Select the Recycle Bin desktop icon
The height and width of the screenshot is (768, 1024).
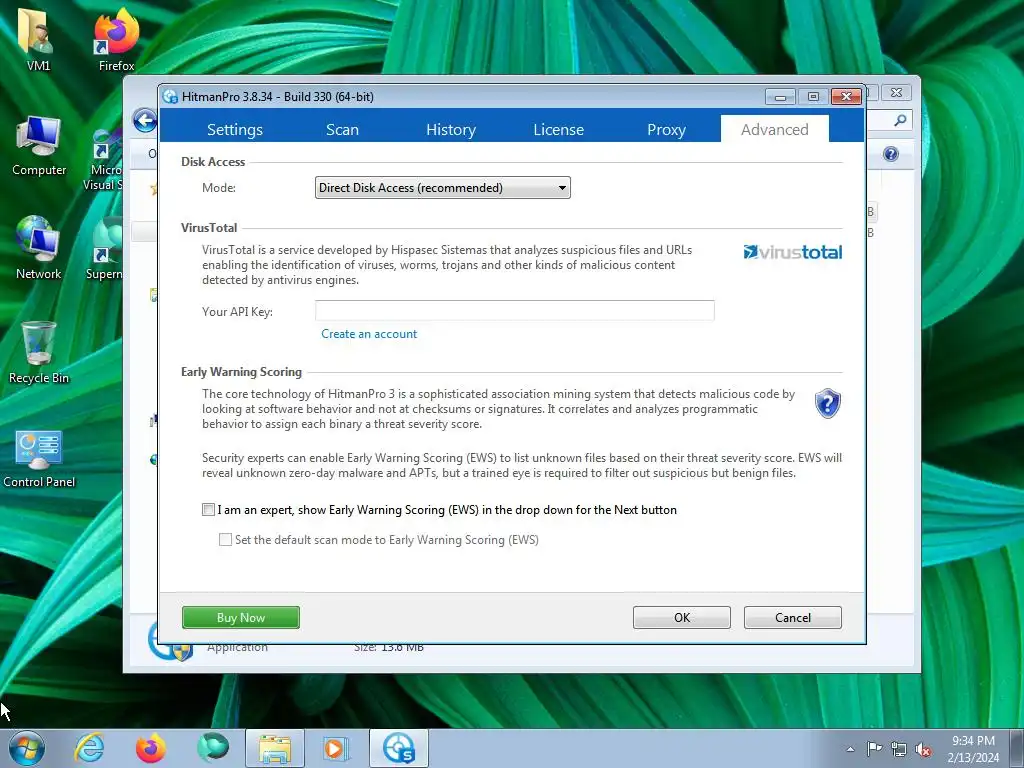[x=39, y=353]
